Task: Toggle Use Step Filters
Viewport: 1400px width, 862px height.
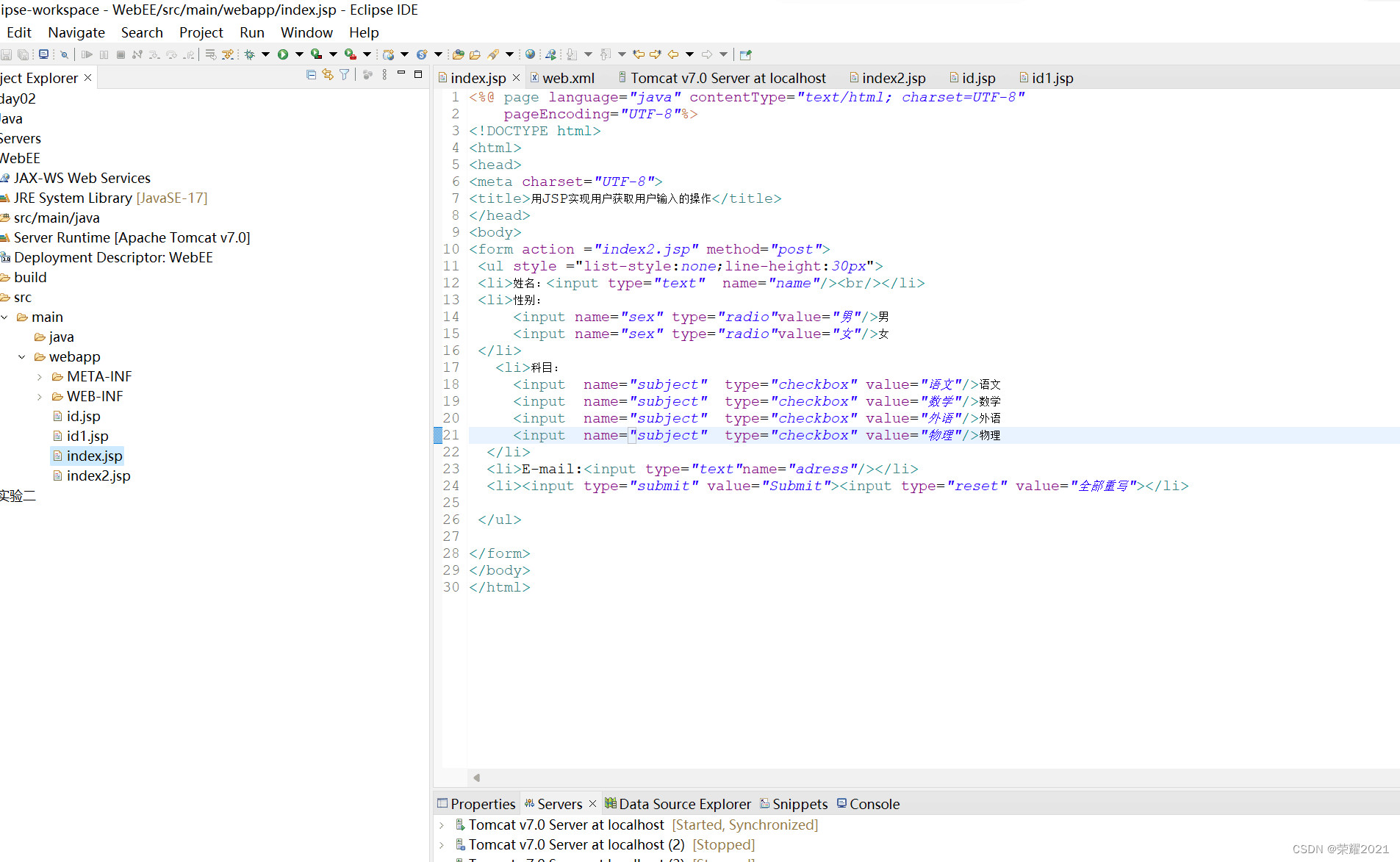Action: (x=228, y=54)
